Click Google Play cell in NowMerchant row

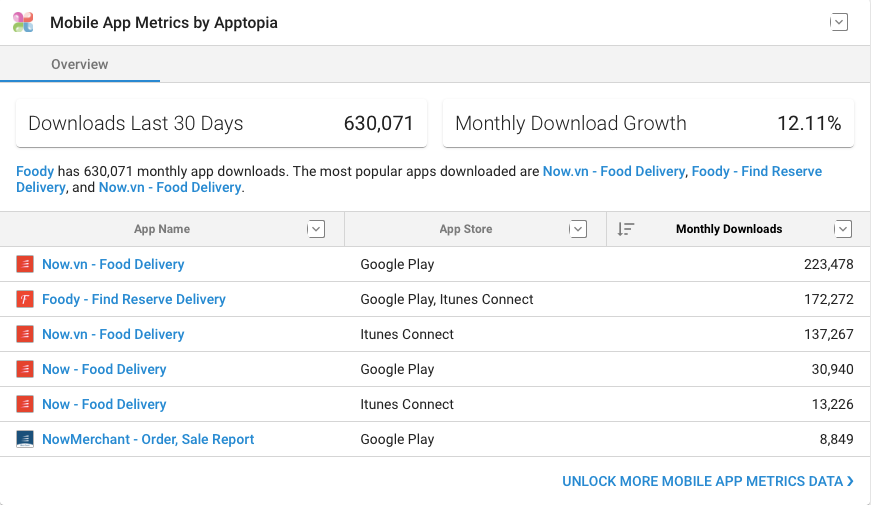[397, 439]
